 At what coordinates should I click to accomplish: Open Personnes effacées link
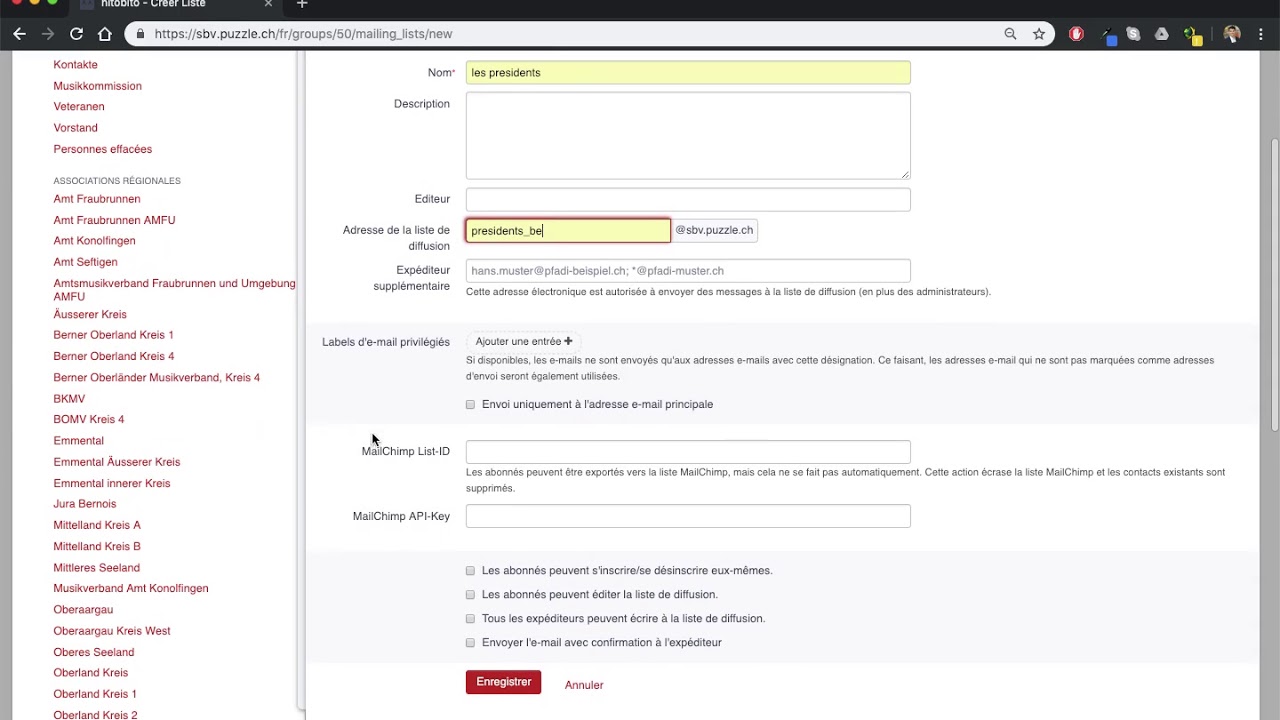point(103,149)
